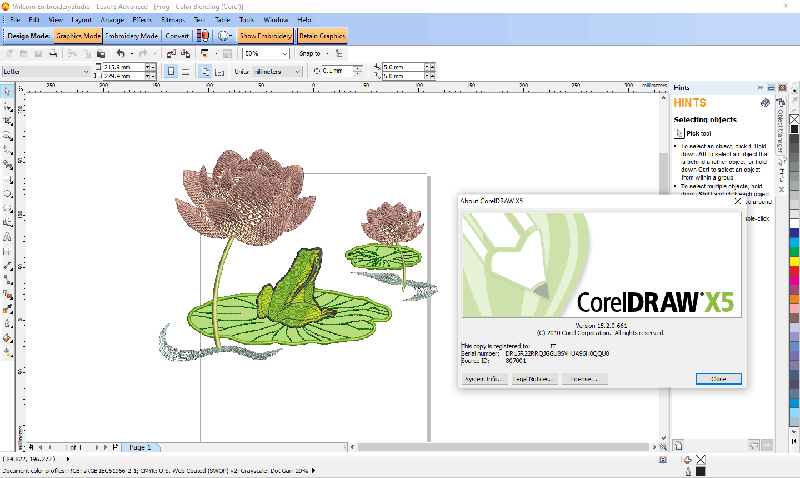Open the Window menu
This screenshot has width=800, height=478.
pyautogui.click(x=276, y=20)
